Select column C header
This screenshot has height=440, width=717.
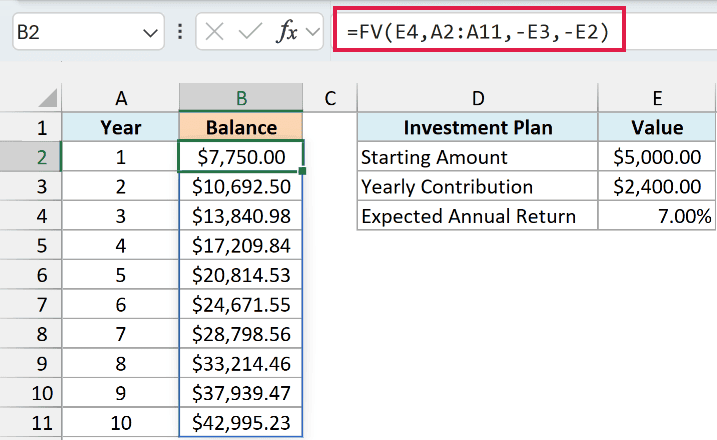(330, 97)
